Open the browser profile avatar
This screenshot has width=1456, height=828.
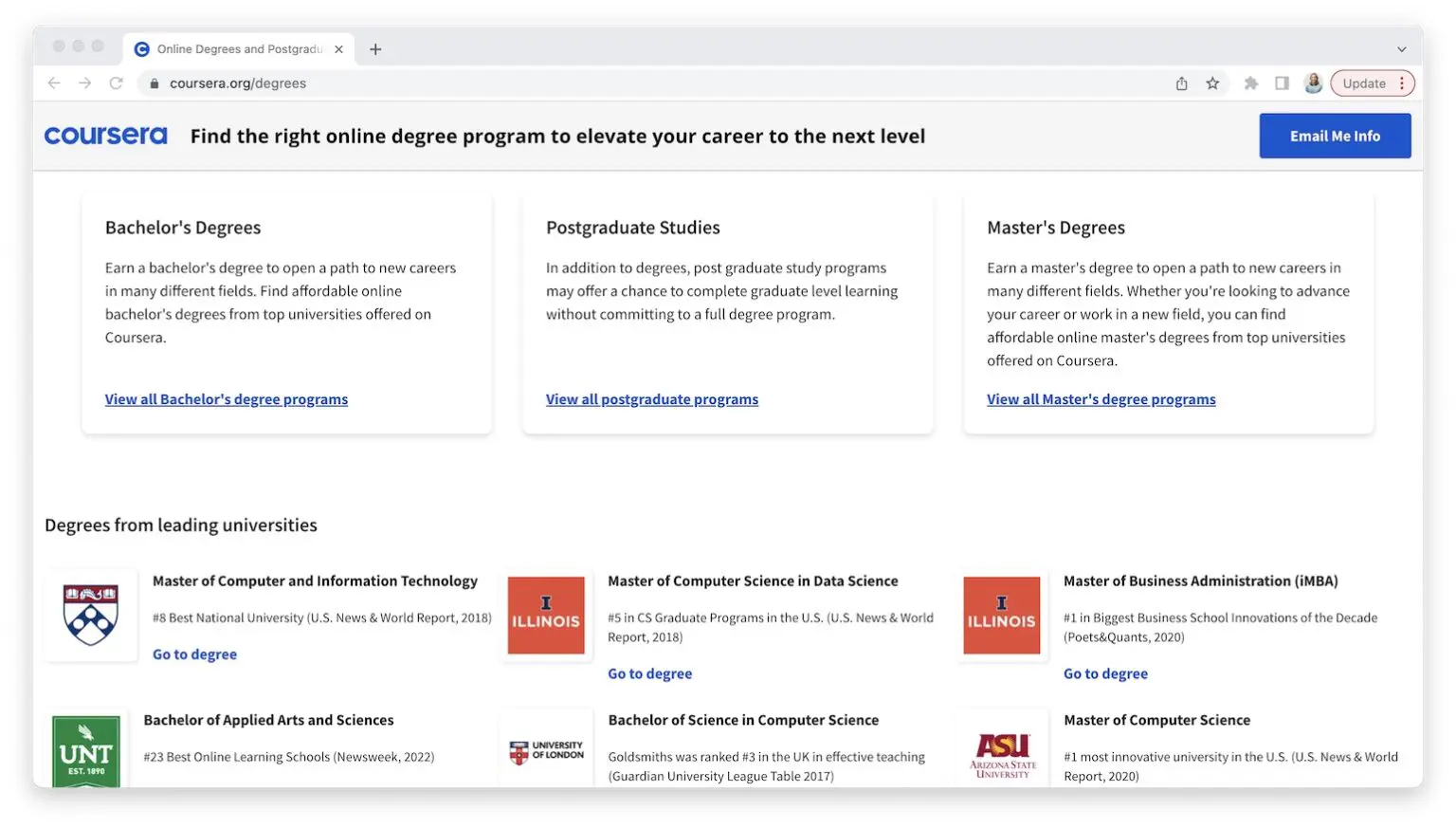[1314, 83]
